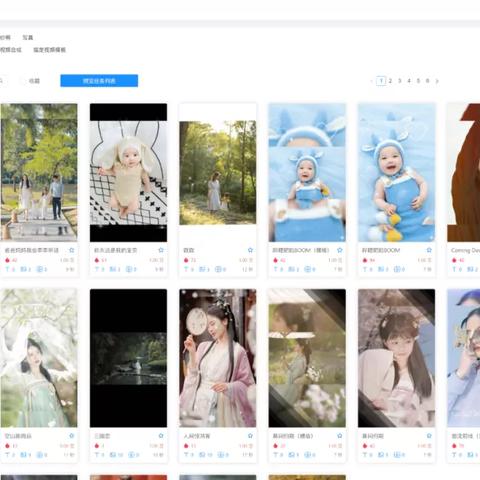
Task: Toggle favorite star on girl with bangs template
Action: click(x=429, y=436)
